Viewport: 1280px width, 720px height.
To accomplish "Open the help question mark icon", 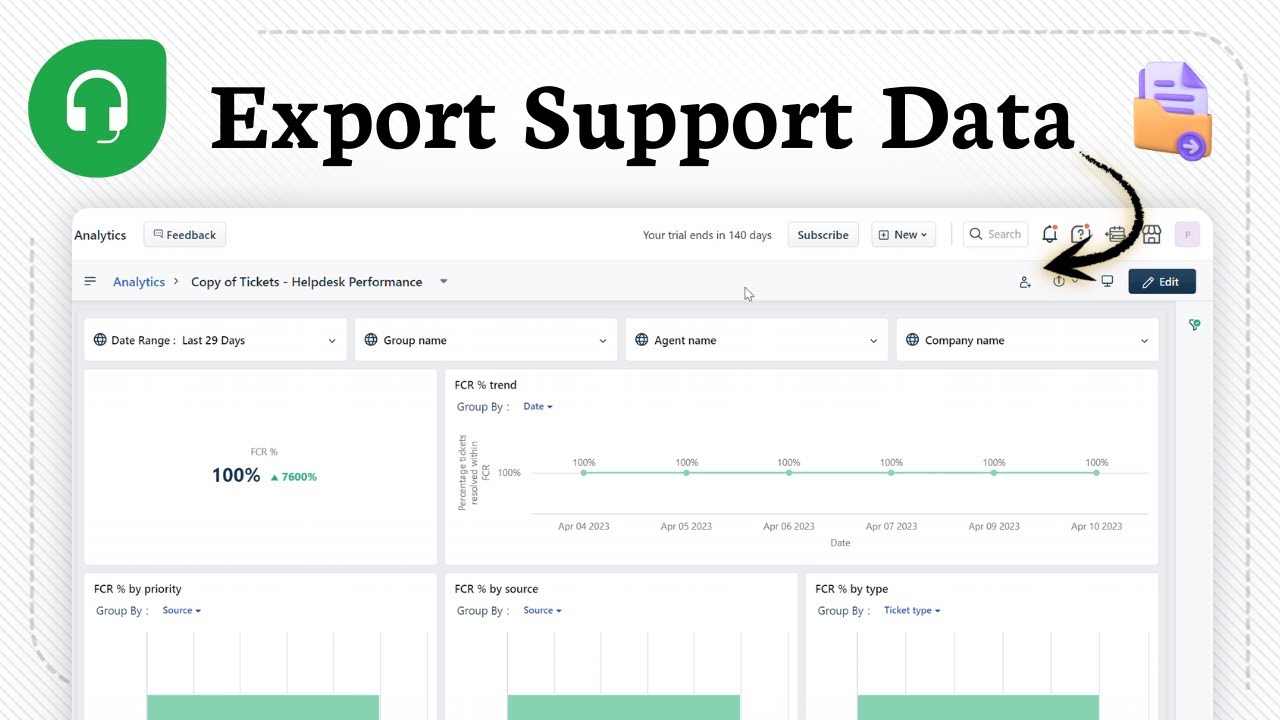I will (x=1080, y=234).
